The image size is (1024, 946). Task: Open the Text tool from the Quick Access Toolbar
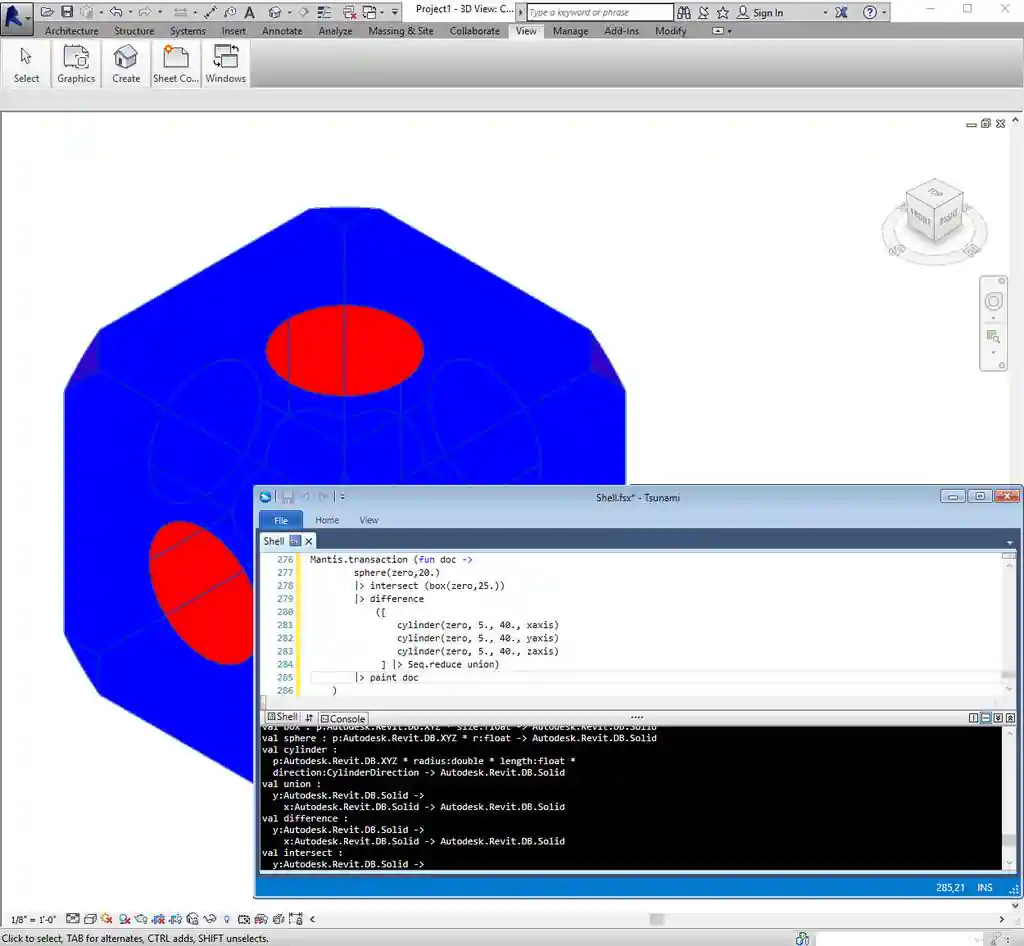tap(248, 12)
